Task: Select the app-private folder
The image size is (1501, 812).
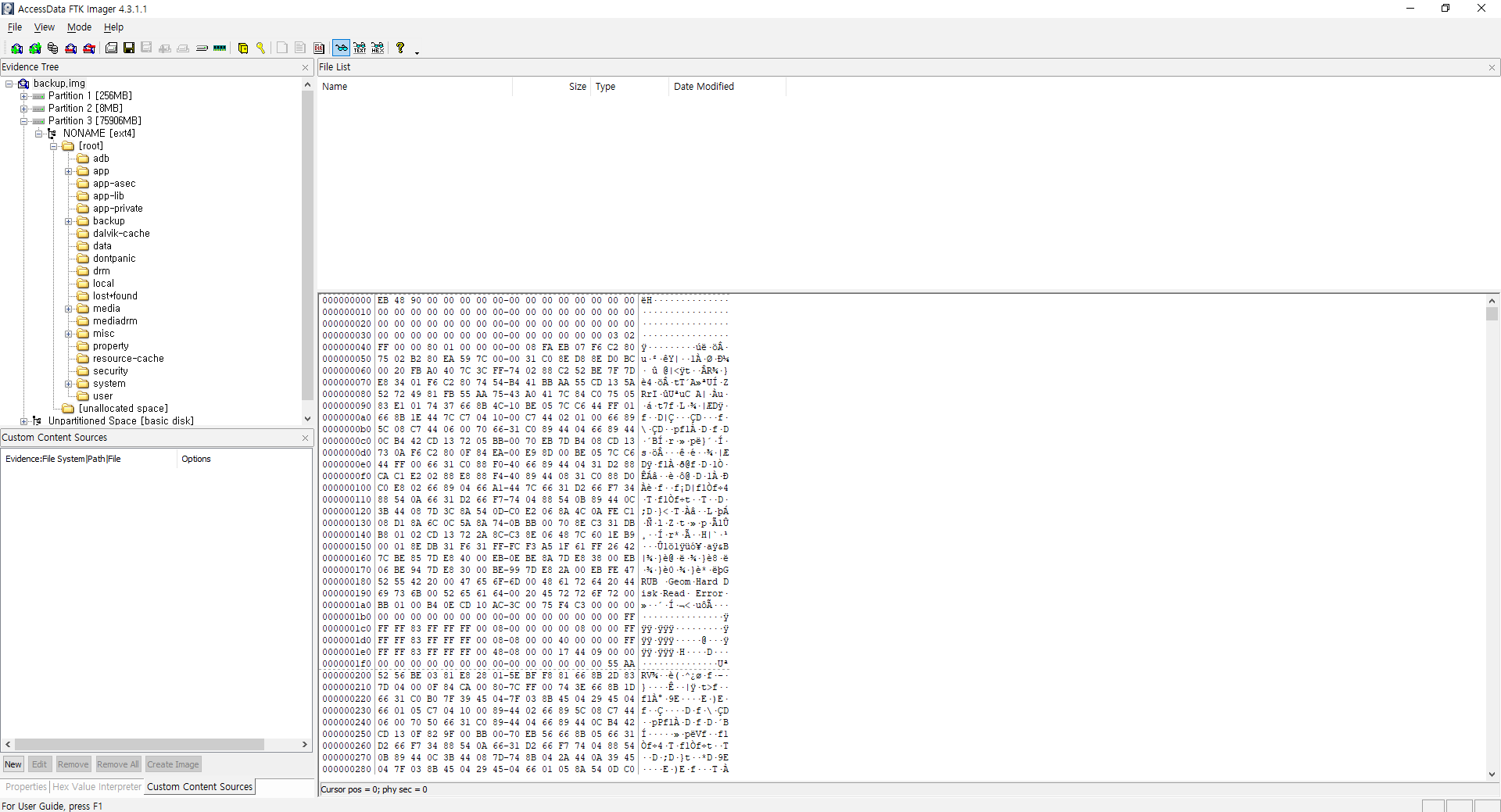Action: (118, 209)
